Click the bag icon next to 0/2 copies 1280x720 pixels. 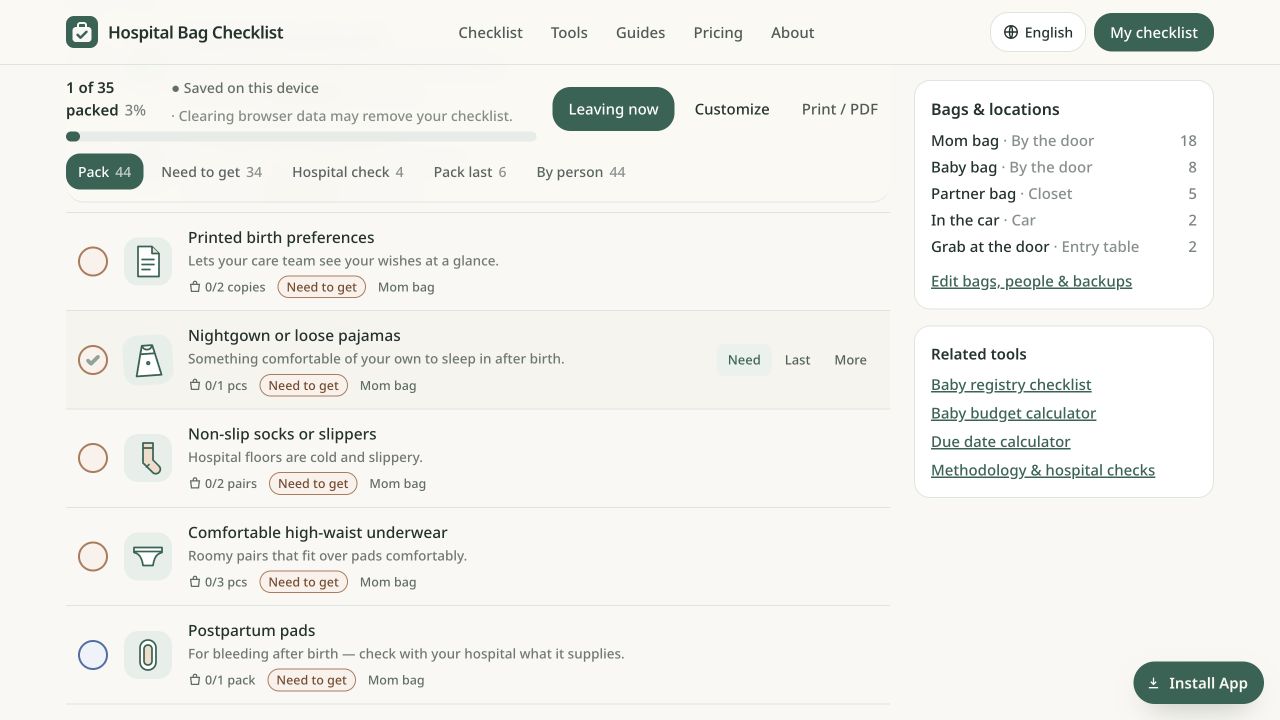[x=195, y=287]
